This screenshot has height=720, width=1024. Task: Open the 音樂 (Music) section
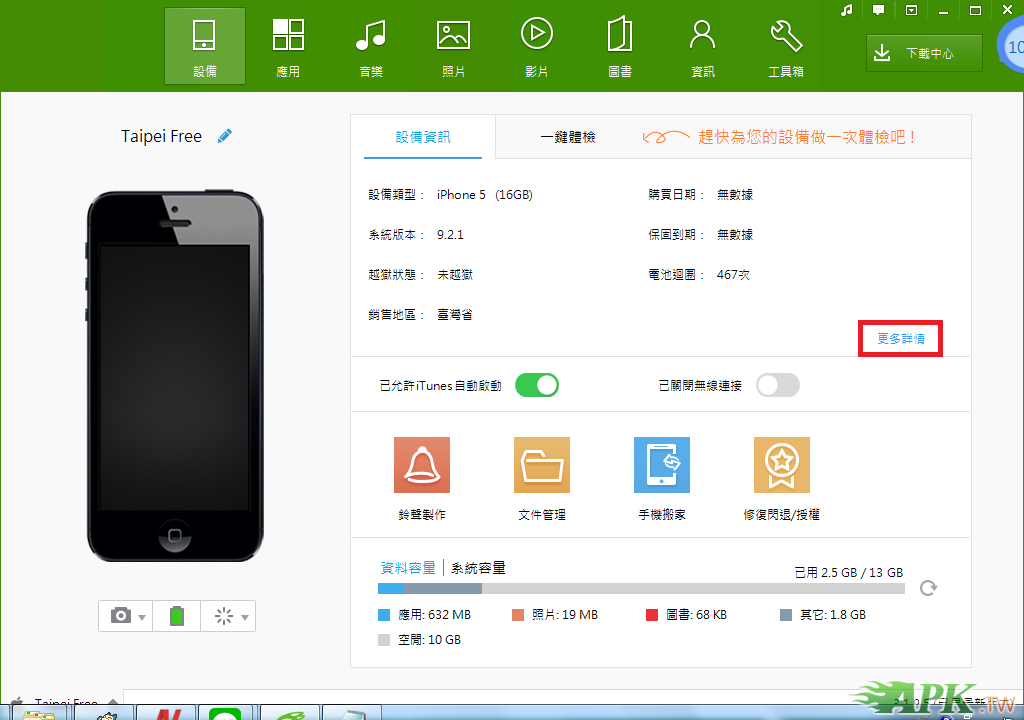click(x=371, y=47)
